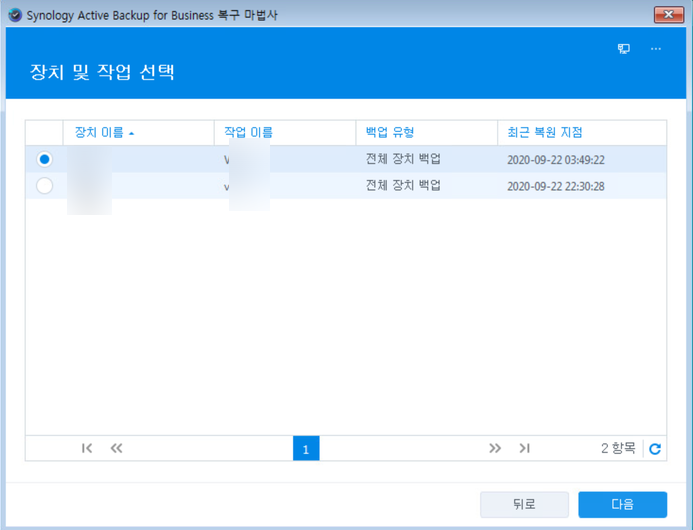This screenshot has height=530, width=693.
Task: Go to next page double arrow
Action: click(495, 448)
